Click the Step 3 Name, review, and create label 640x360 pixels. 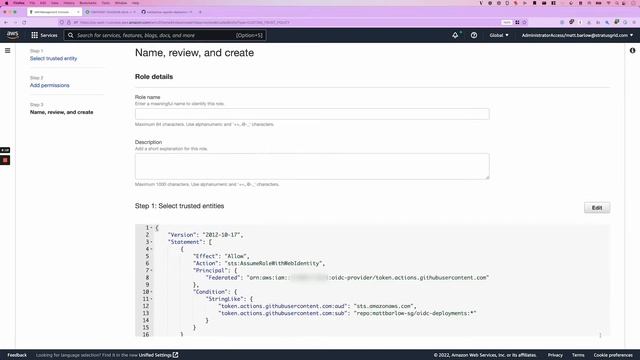click(x=62, y=112)
